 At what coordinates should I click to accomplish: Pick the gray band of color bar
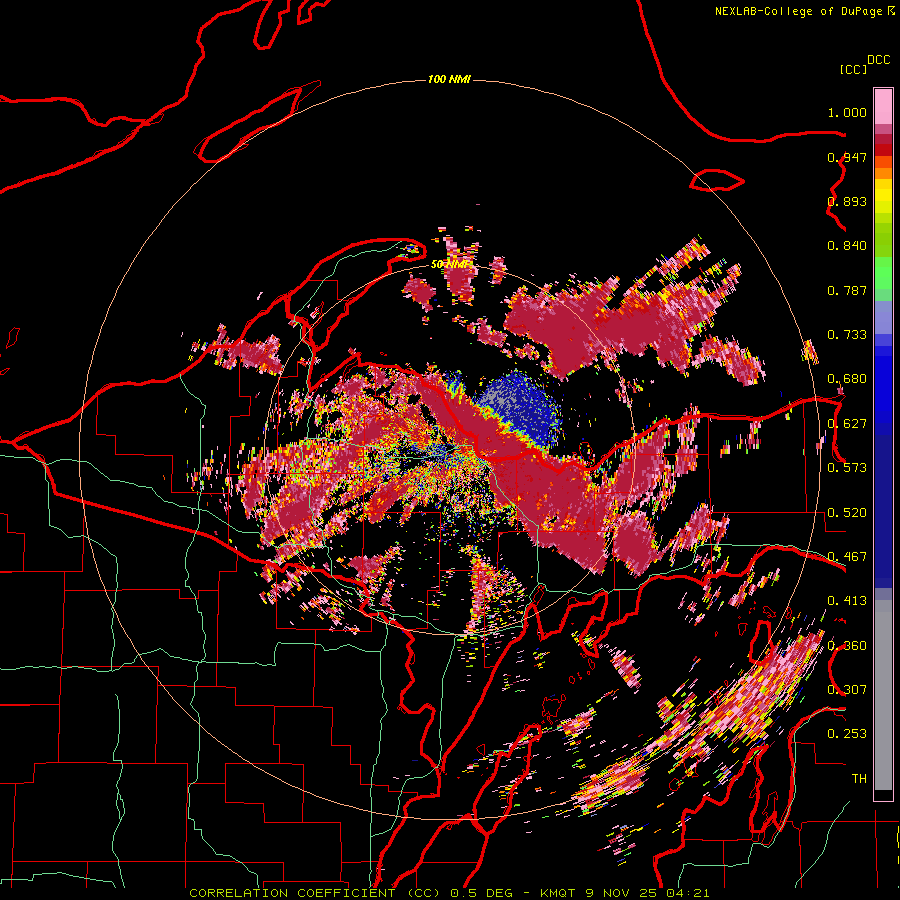point(883,695)
